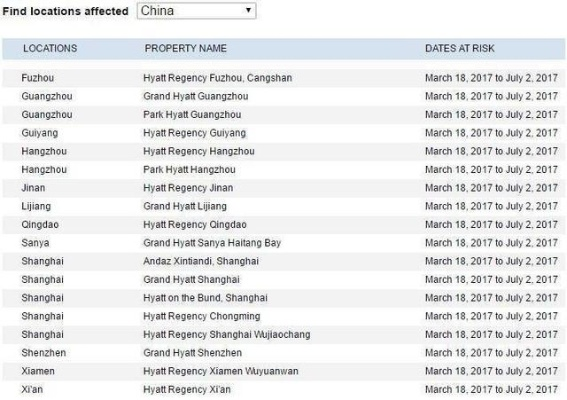Choose Grand Hyatt Lijiang row
This screenshot has width=567, height=400.
click(284, 206)
